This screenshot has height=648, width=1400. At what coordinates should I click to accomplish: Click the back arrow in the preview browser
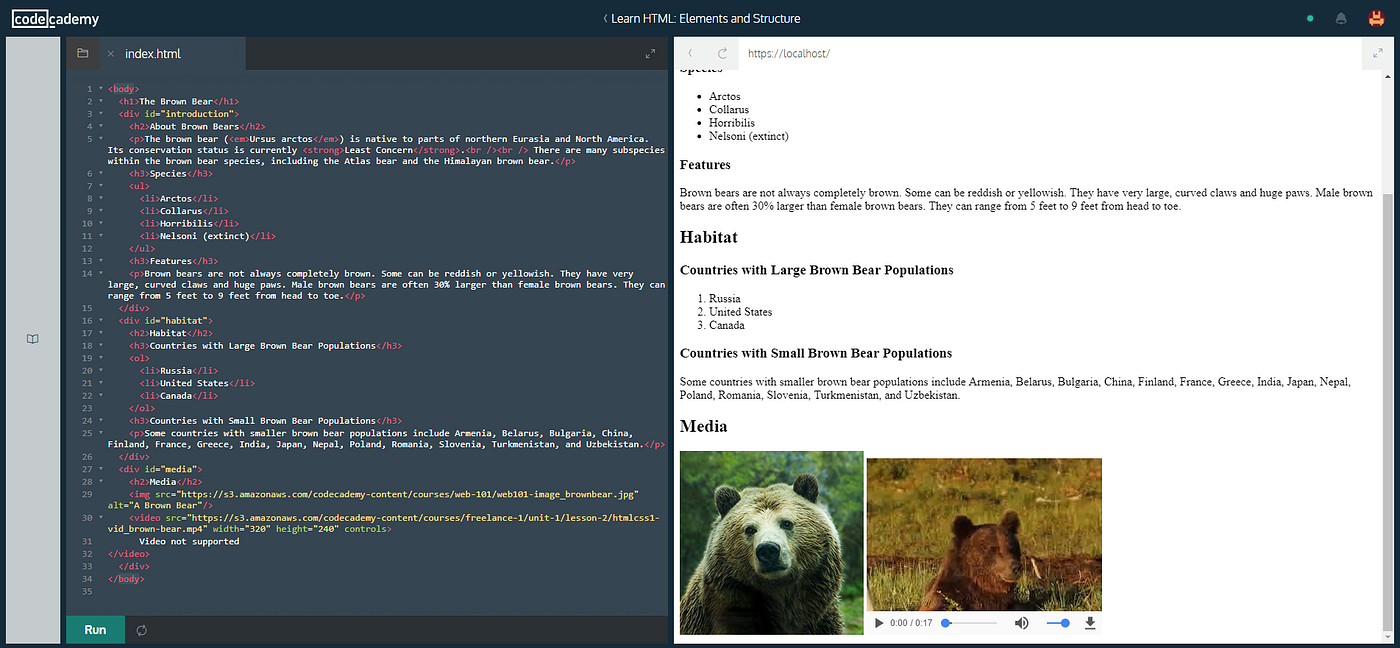coord(689,54)
